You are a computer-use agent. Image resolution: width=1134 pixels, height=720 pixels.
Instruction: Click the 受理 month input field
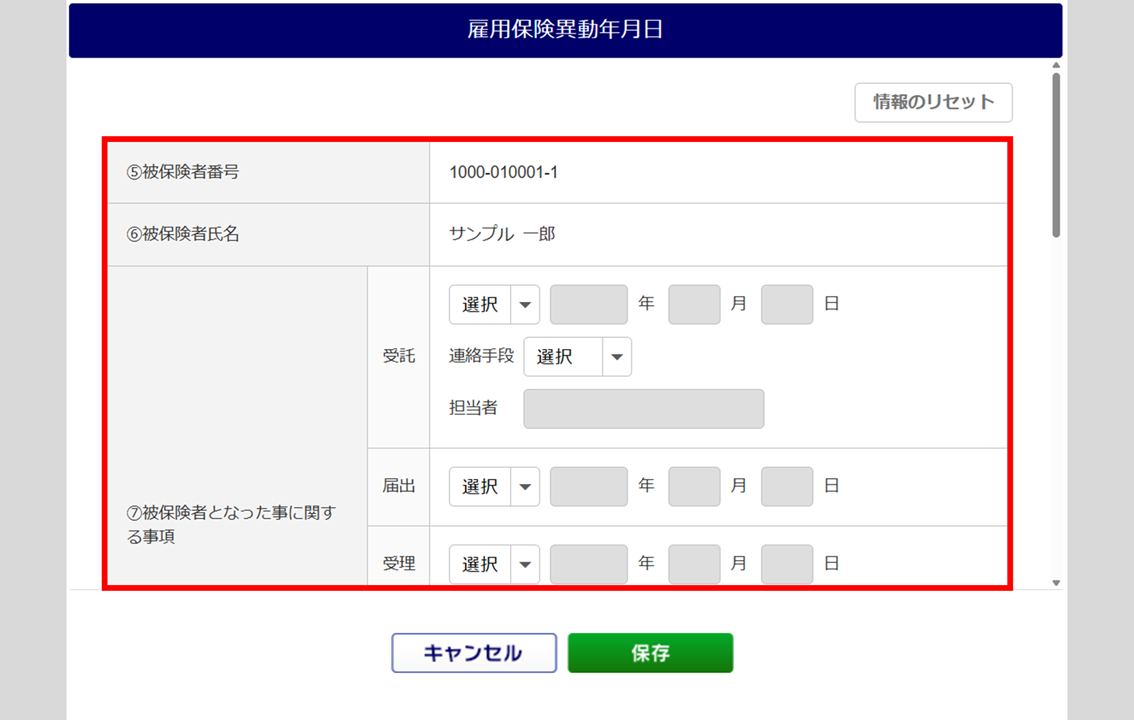[x=694, y=564]
